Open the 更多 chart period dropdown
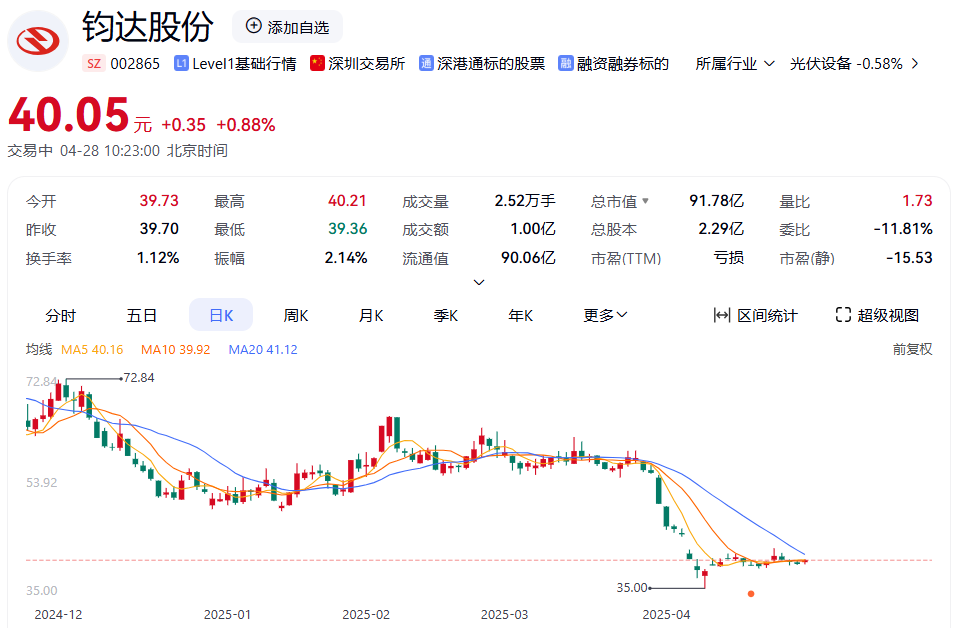This screenshot has width=961, height=628. coord(605,316)
